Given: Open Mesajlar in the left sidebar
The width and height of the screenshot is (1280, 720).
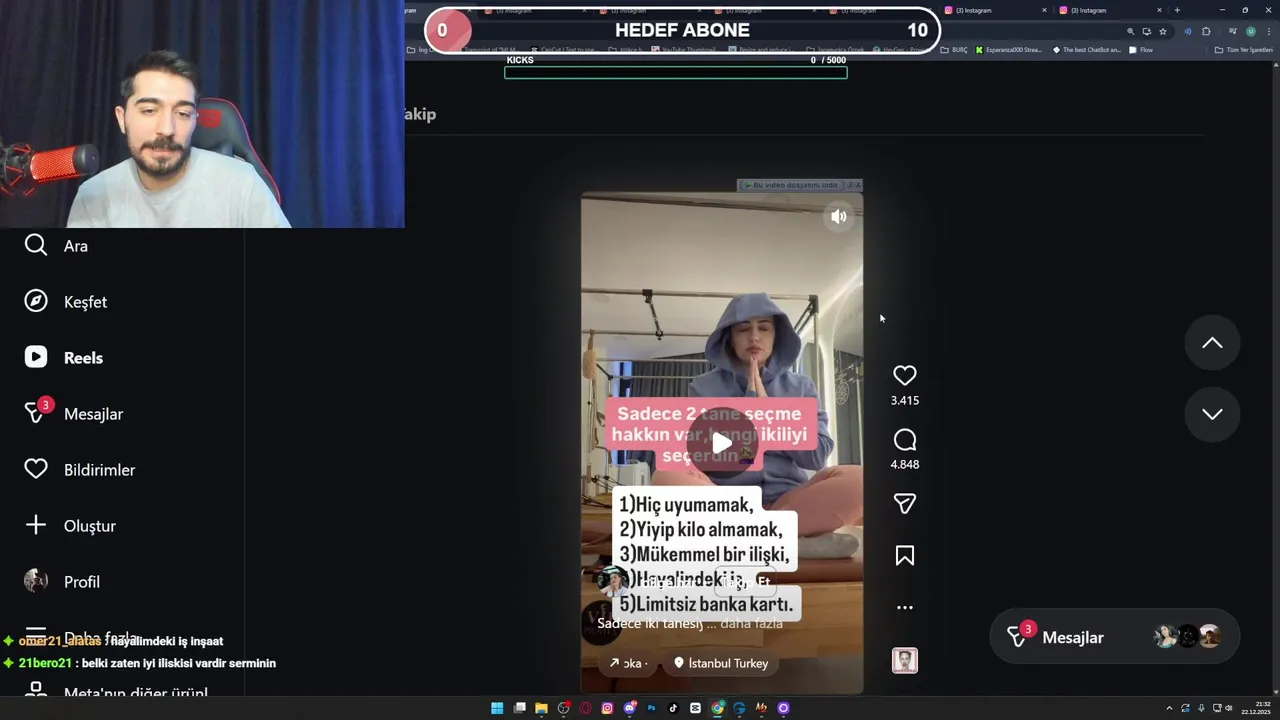Looking at the screenshot, I should click(x=73, y=413).
